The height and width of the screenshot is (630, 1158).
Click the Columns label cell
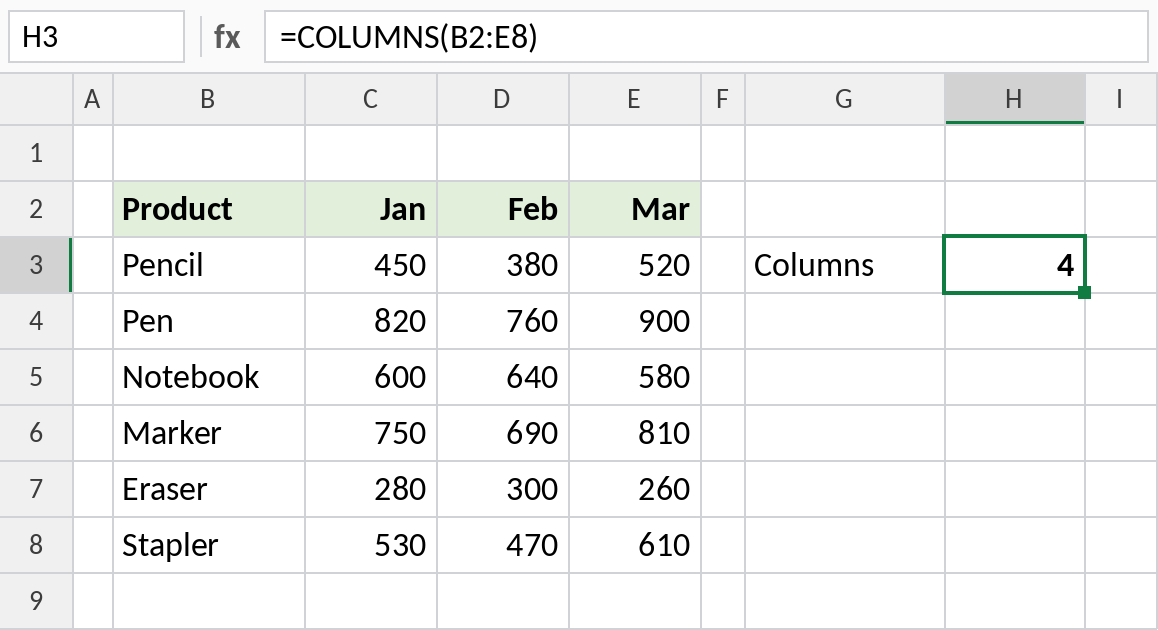tap(844, 265)
